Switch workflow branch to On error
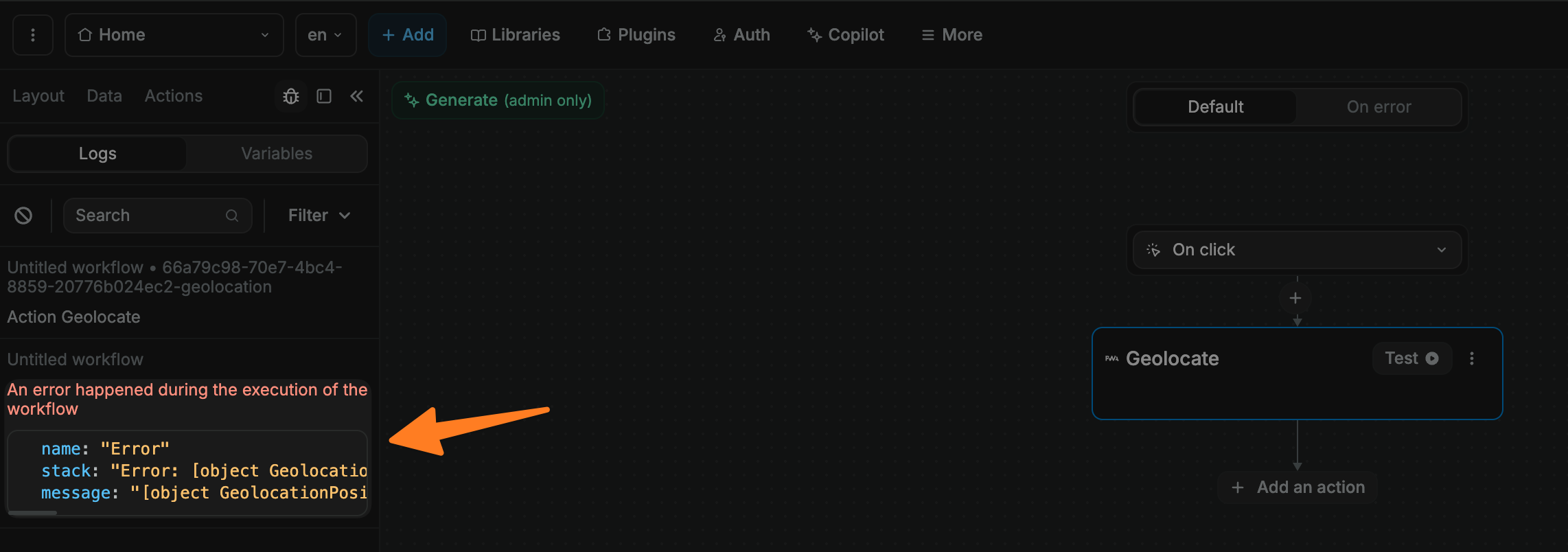The width and height of the screenshot is (1568, 552). tap(1379, 107)
